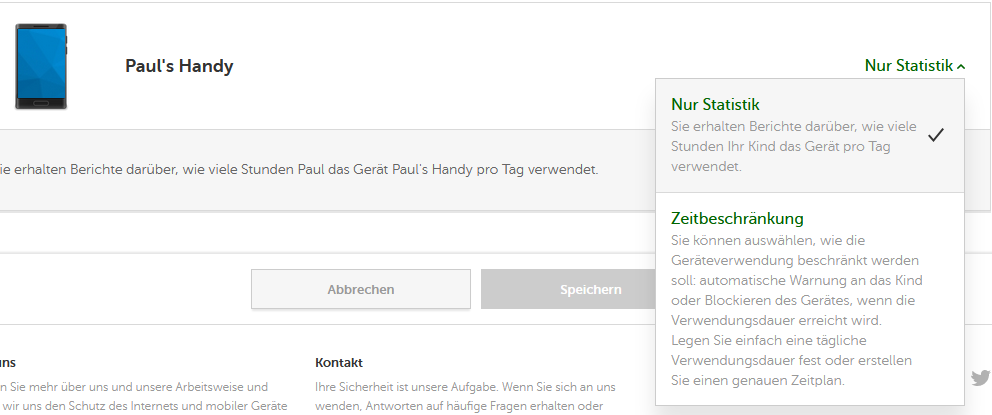Collapse the menu via the chevron arrow
This screenshot has height=415, width=992.
[x=961, y=67]
